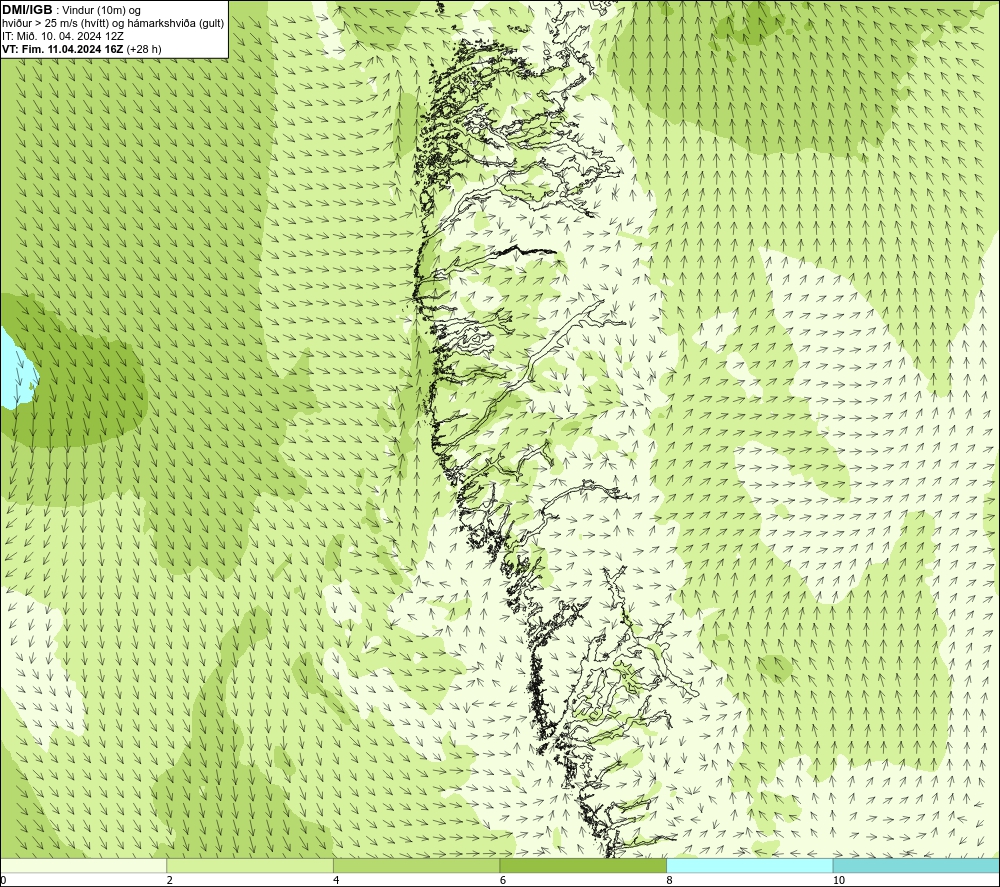Click the legend scale label '4'
The width and height of the screenshot is (1000, 887).
coord(336,880)
